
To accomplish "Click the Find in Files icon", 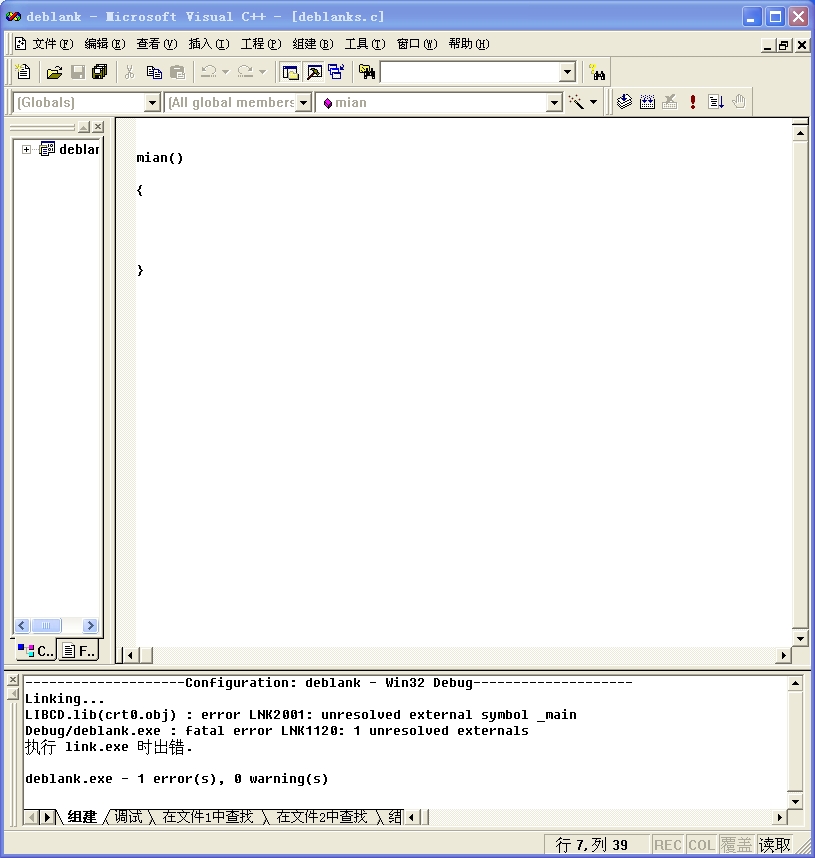I will click(367, 72).
